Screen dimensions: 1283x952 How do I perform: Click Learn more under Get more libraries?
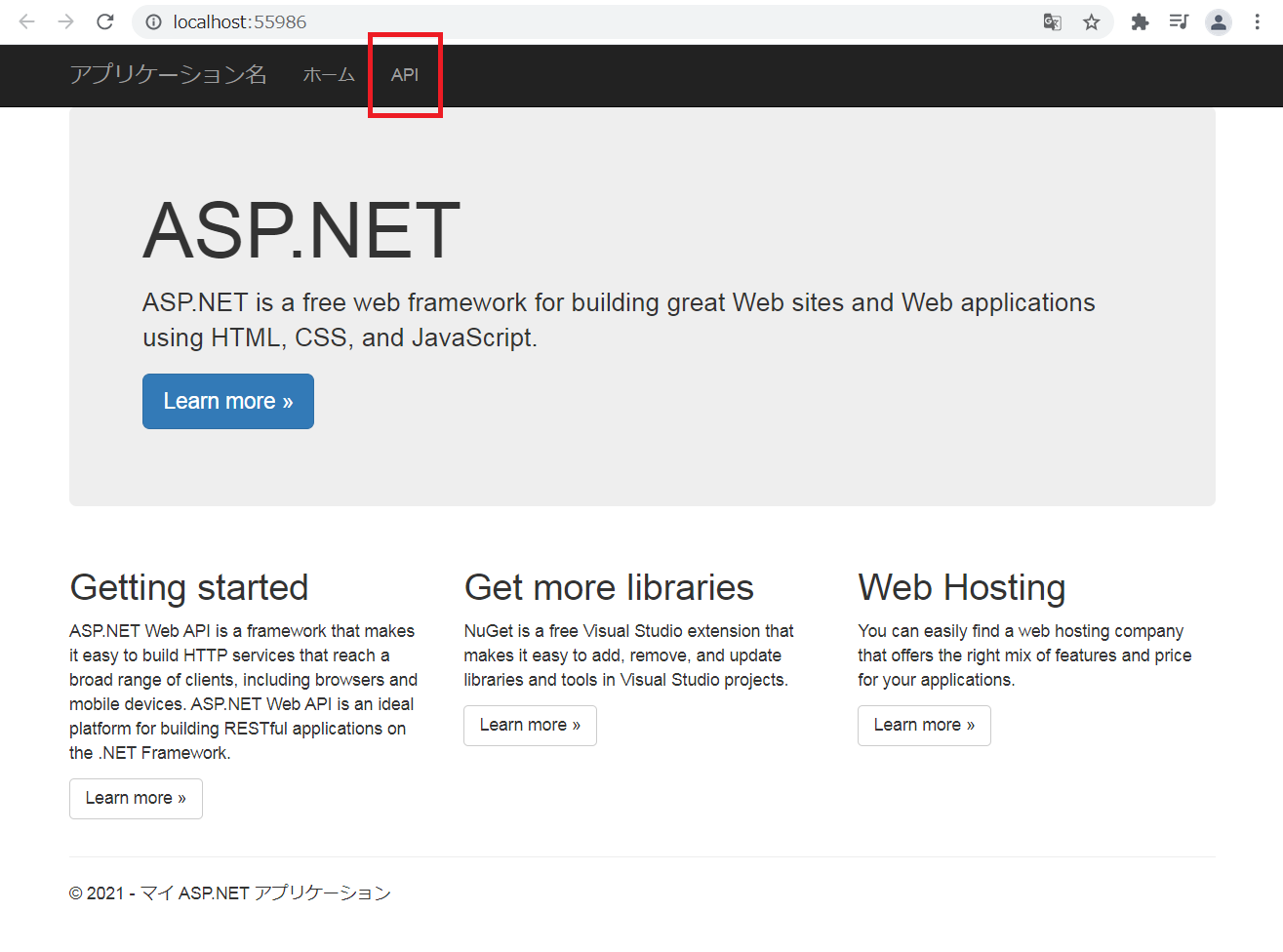click(530, 725)
